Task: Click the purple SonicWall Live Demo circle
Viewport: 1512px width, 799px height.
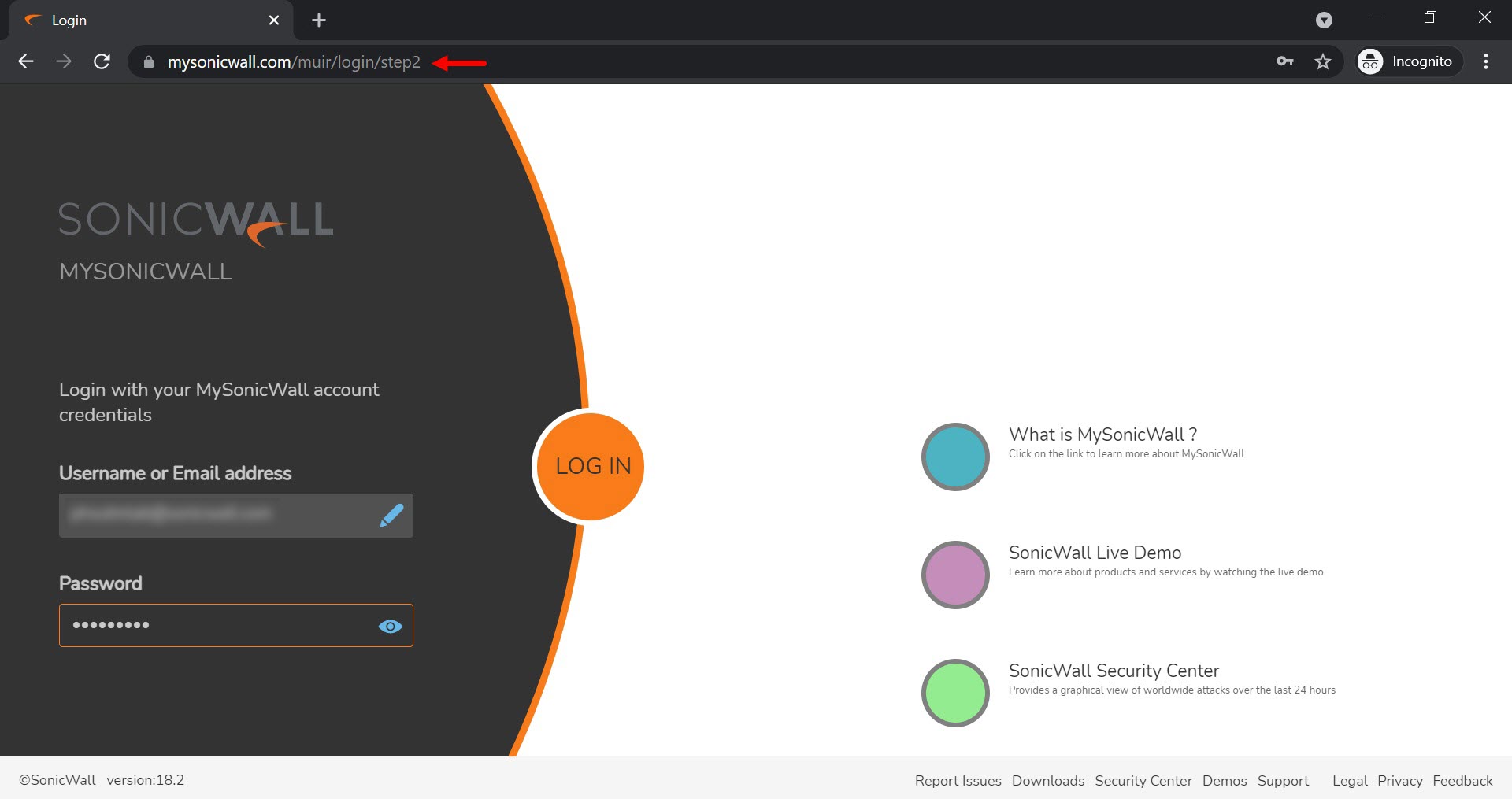Action: click(x=955, y=575)
